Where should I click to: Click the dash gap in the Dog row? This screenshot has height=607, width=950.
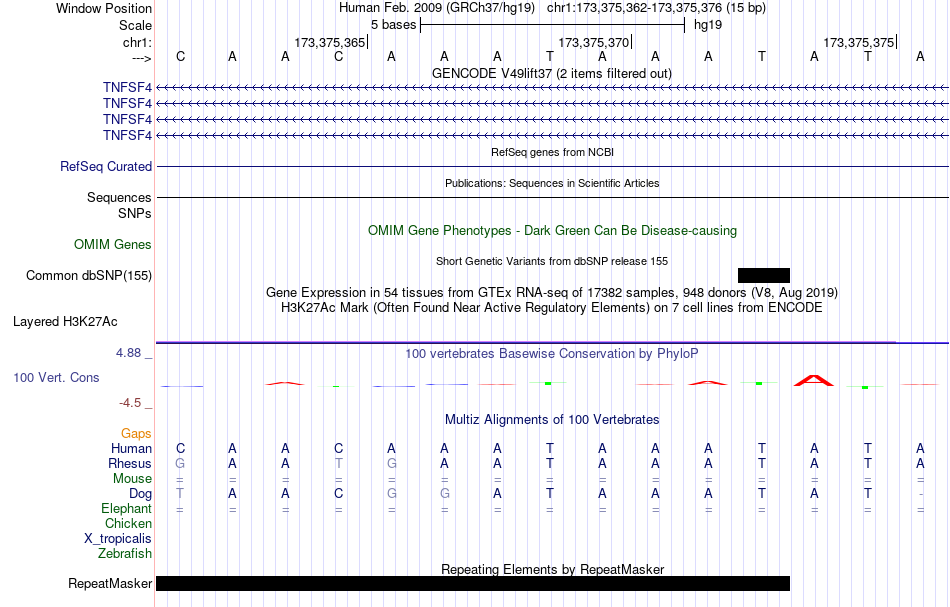click(x=920, y=494)
